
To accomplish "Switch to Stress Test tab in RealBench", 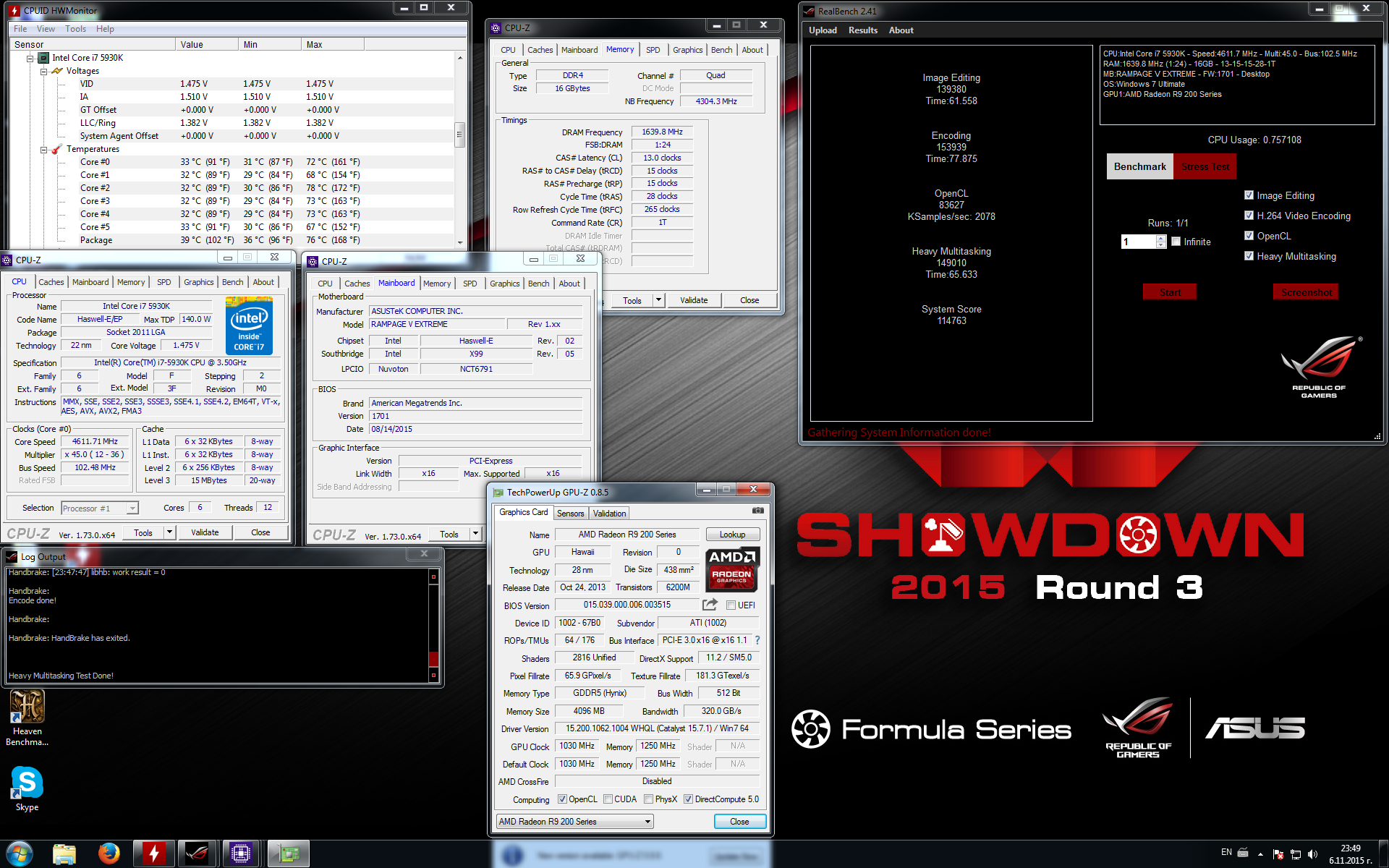I will point(1205,166).
